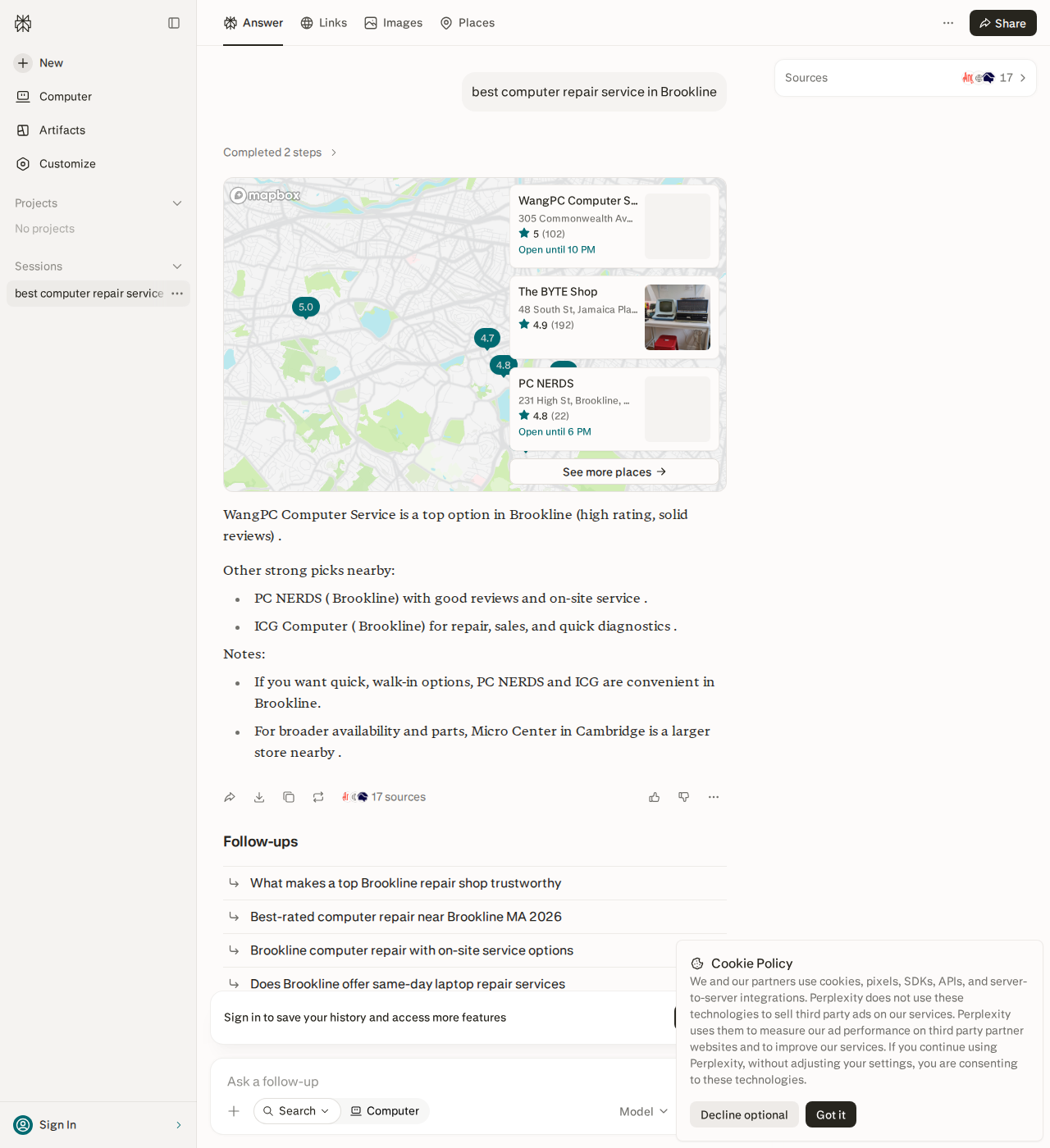Download the answer via download icon
The height and width of the screenshot is (1148, 1050).
coord(259,797)
